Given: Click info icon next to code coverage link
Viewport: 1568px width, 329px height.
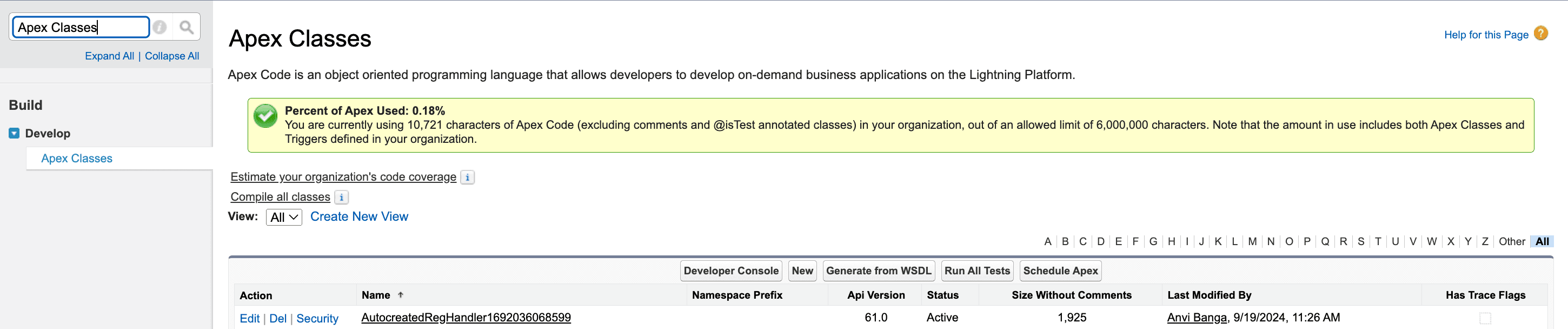Looking at the screenshot, I should (467, 177).
